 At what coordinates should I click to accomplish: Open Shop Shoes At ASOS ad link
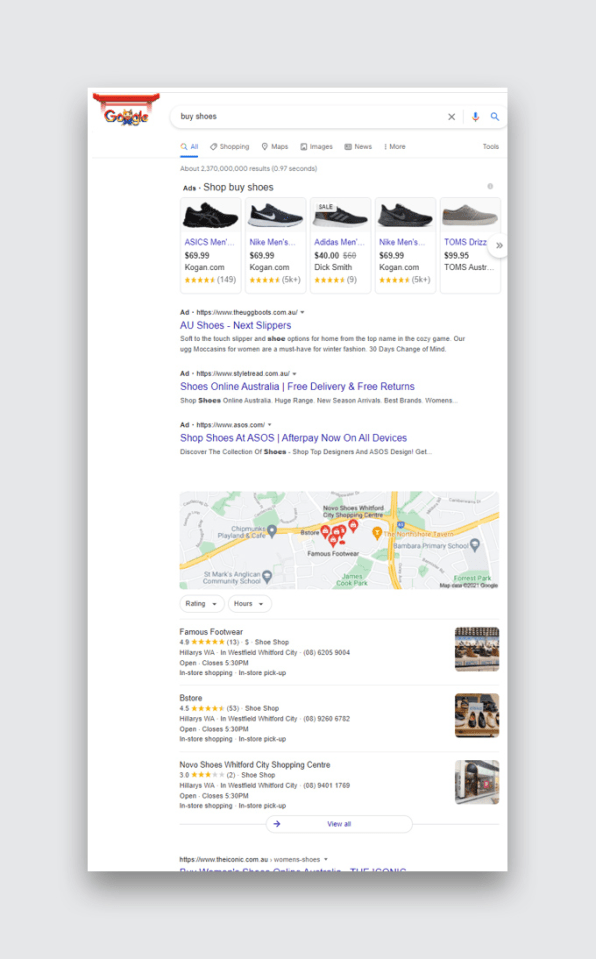tap(294, 438)
